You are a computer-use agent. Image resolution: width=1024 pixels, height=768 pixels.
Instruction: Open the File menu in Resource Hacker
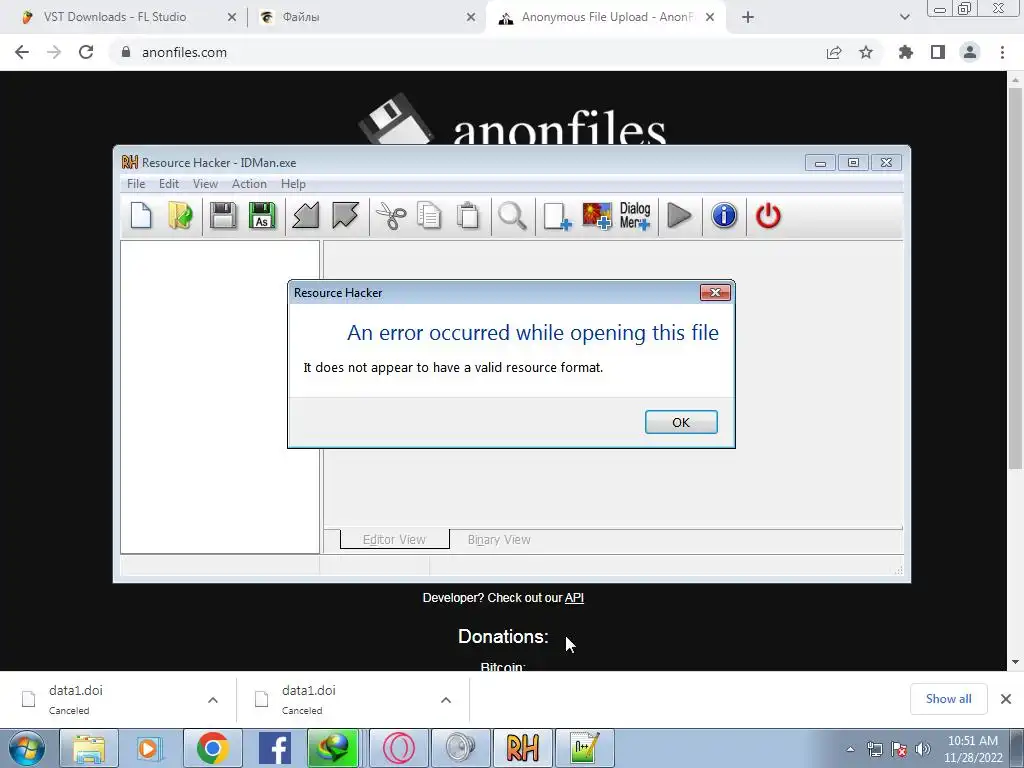pos(136,184)
